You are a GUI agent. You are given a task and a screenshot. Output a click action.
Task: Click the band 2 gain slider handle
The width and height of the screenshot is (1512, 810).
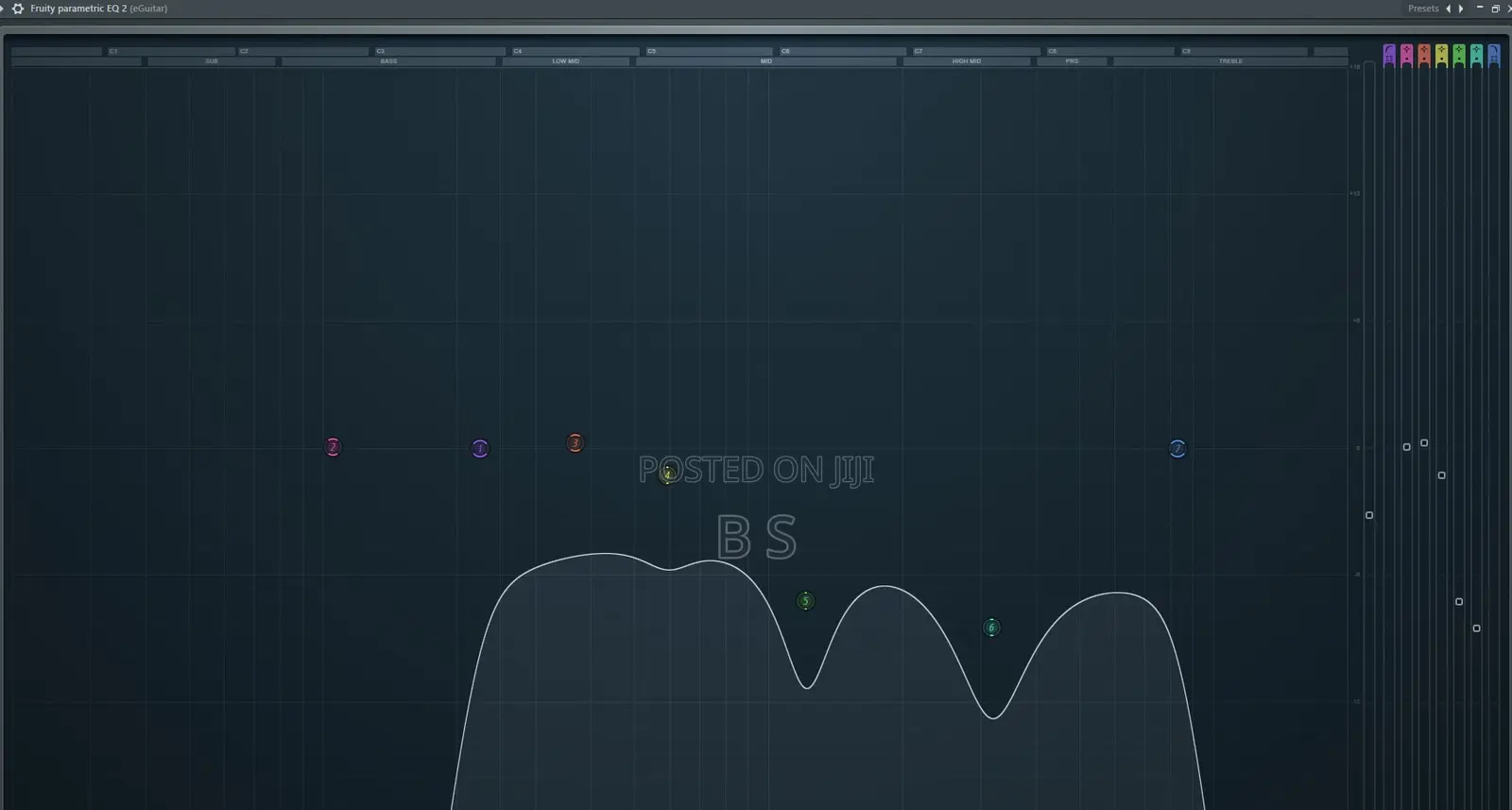point(1406,447)
